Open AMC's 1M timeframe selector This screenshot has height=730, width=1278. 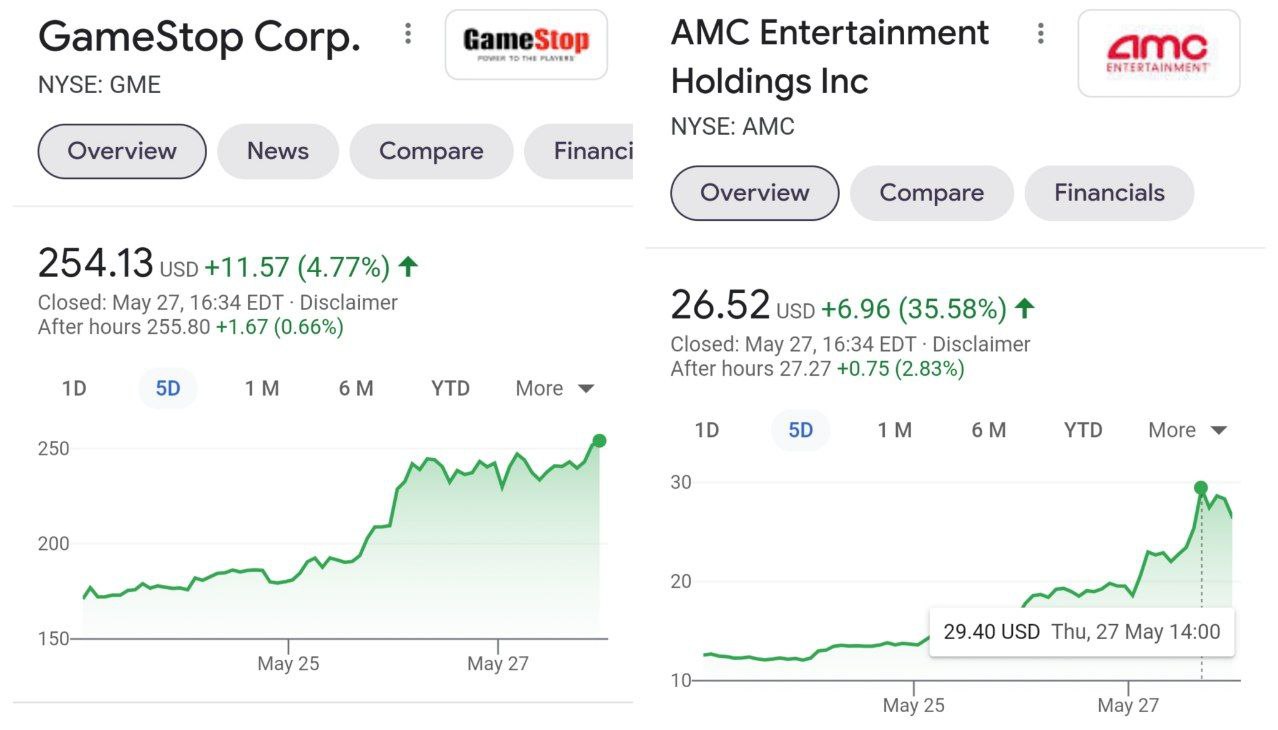coord(895,430)
